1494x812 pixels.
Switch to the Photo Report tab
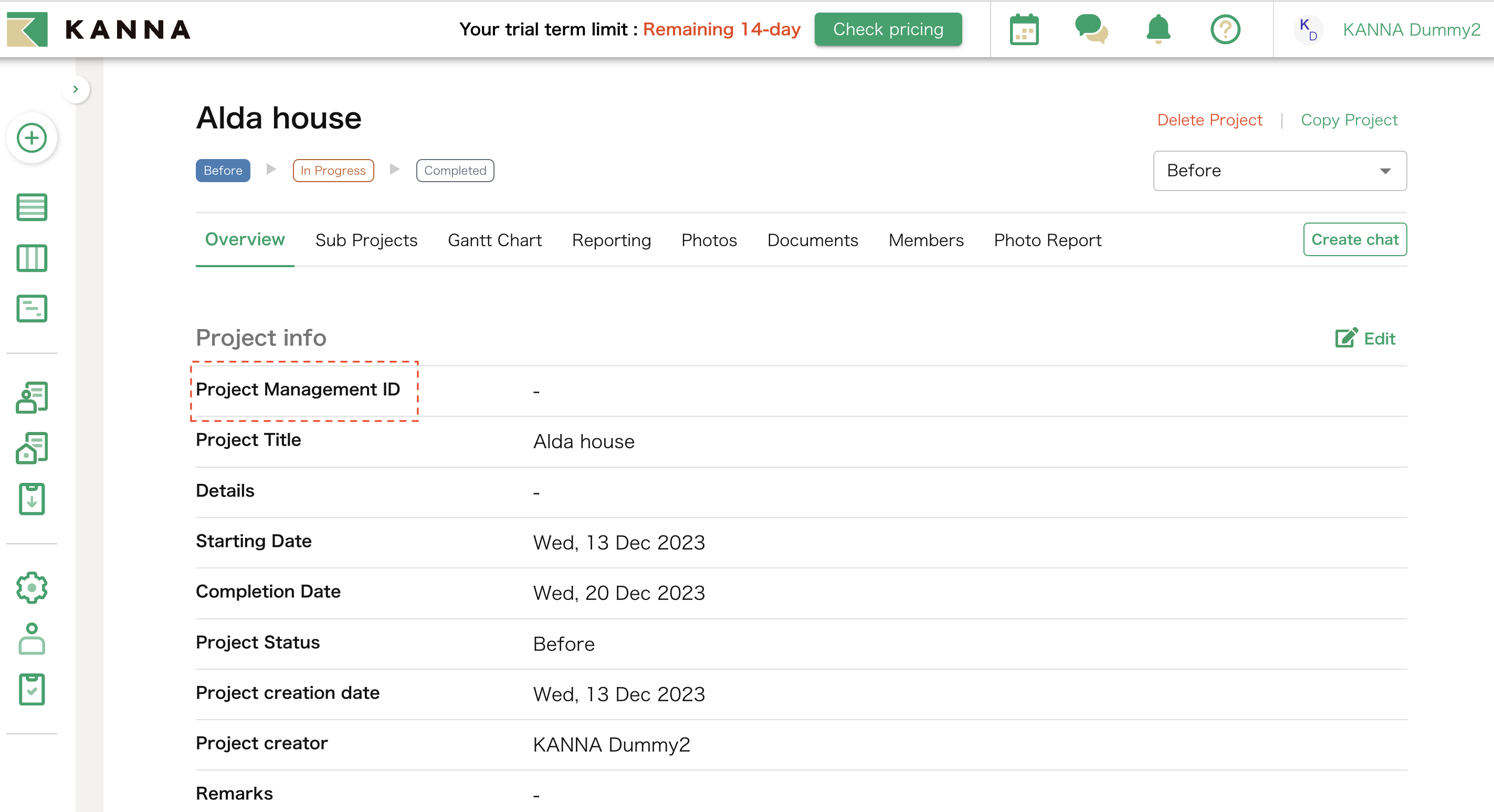pos(1047,240)
